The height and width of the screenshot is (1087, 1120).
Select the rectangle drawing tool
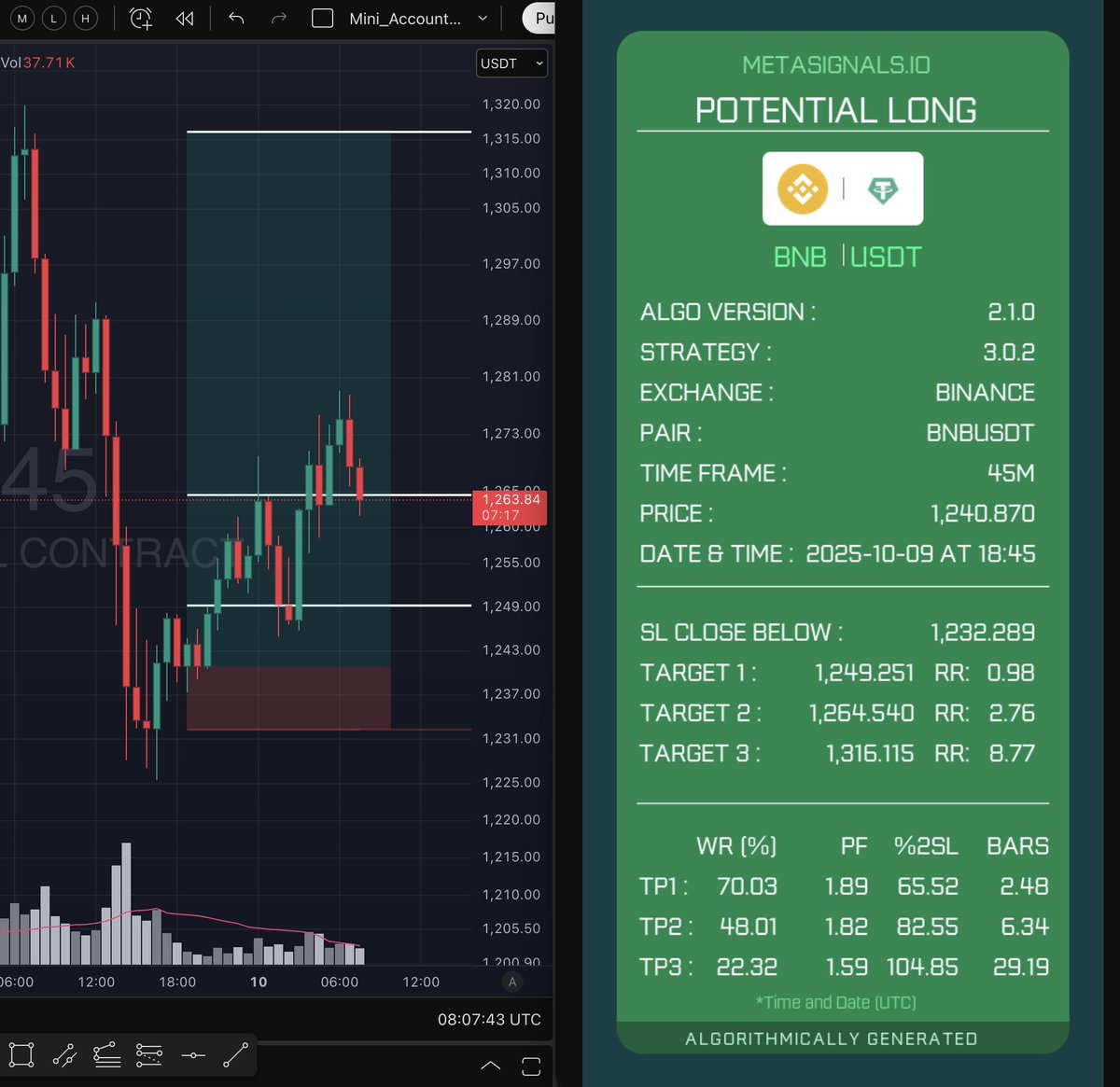(x=21, y=1055)
